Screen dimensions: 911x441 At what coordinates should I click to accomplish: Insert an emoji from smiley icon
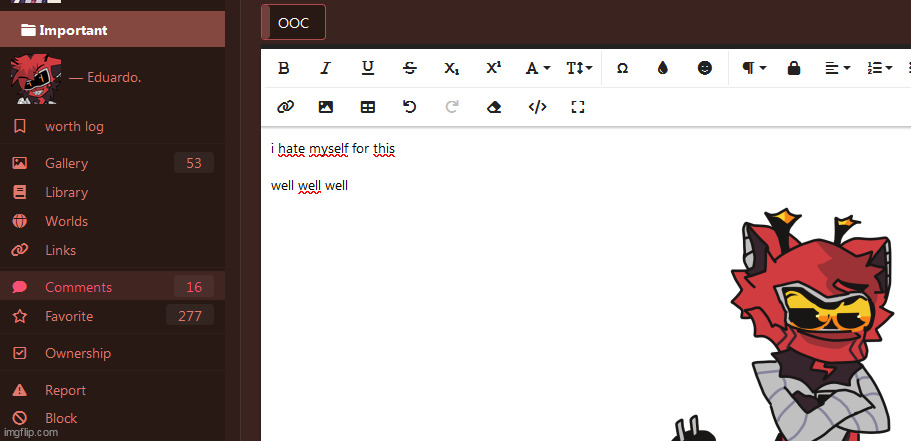click(705, 68)
